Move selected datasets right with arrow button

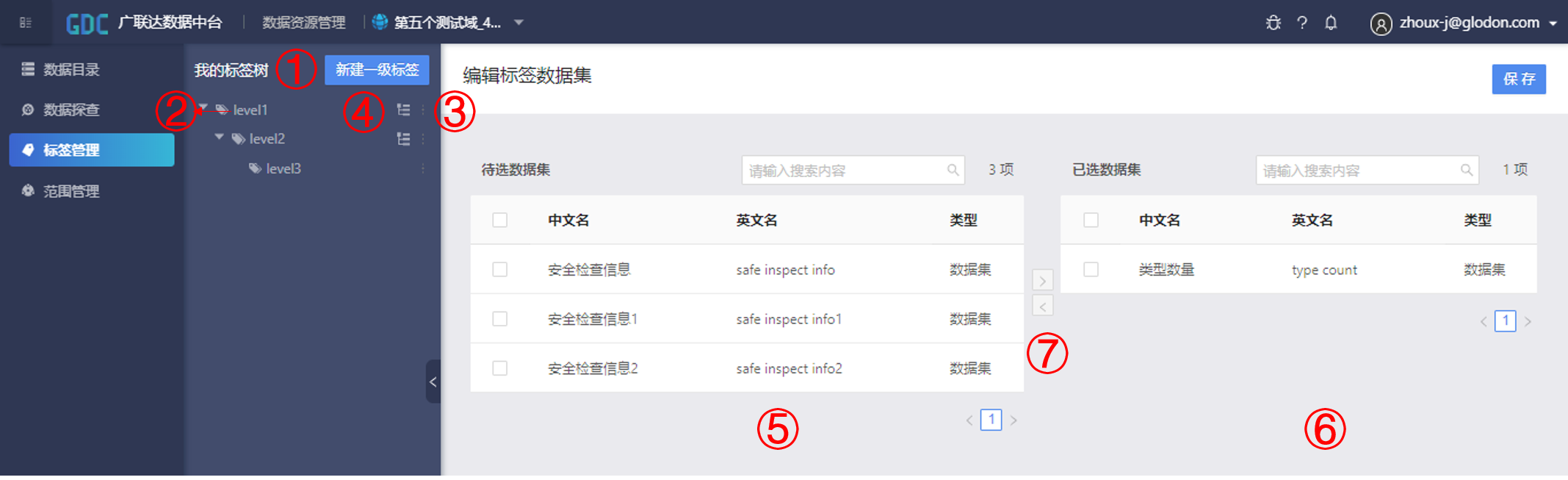[1042, 281]
